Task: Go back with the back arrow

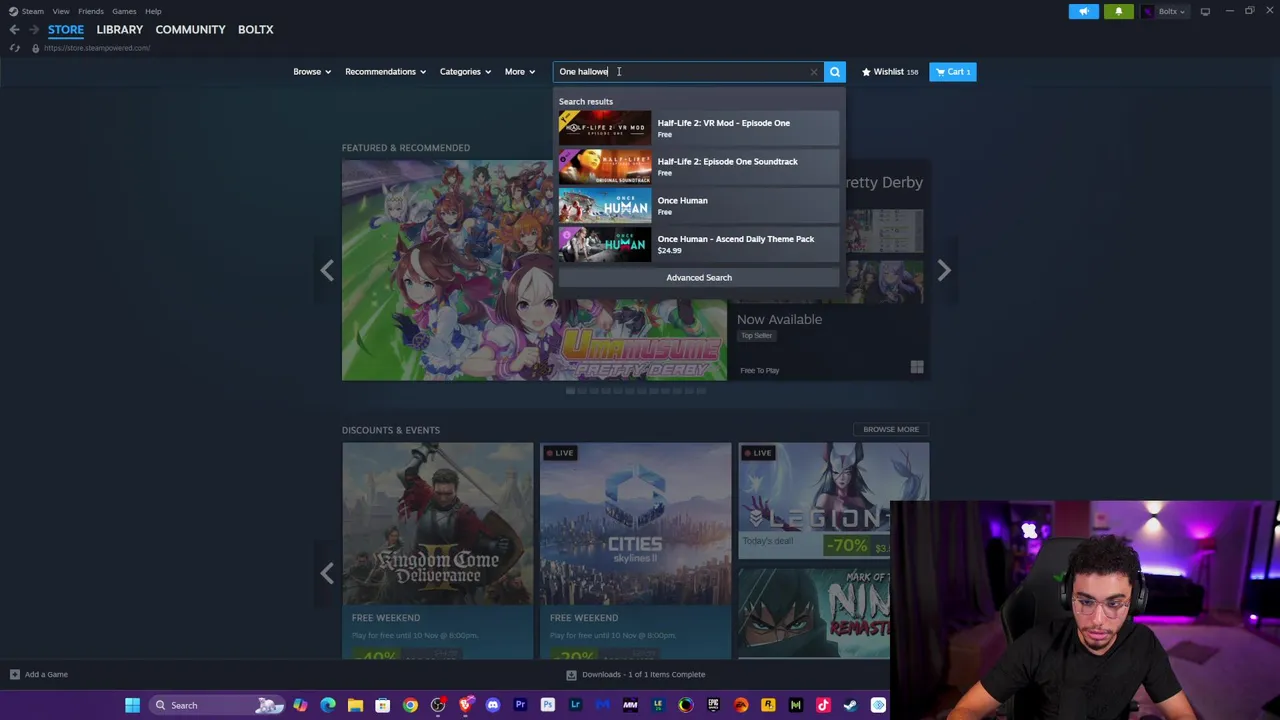Action: pyautogui.click(x=14, y=30)
